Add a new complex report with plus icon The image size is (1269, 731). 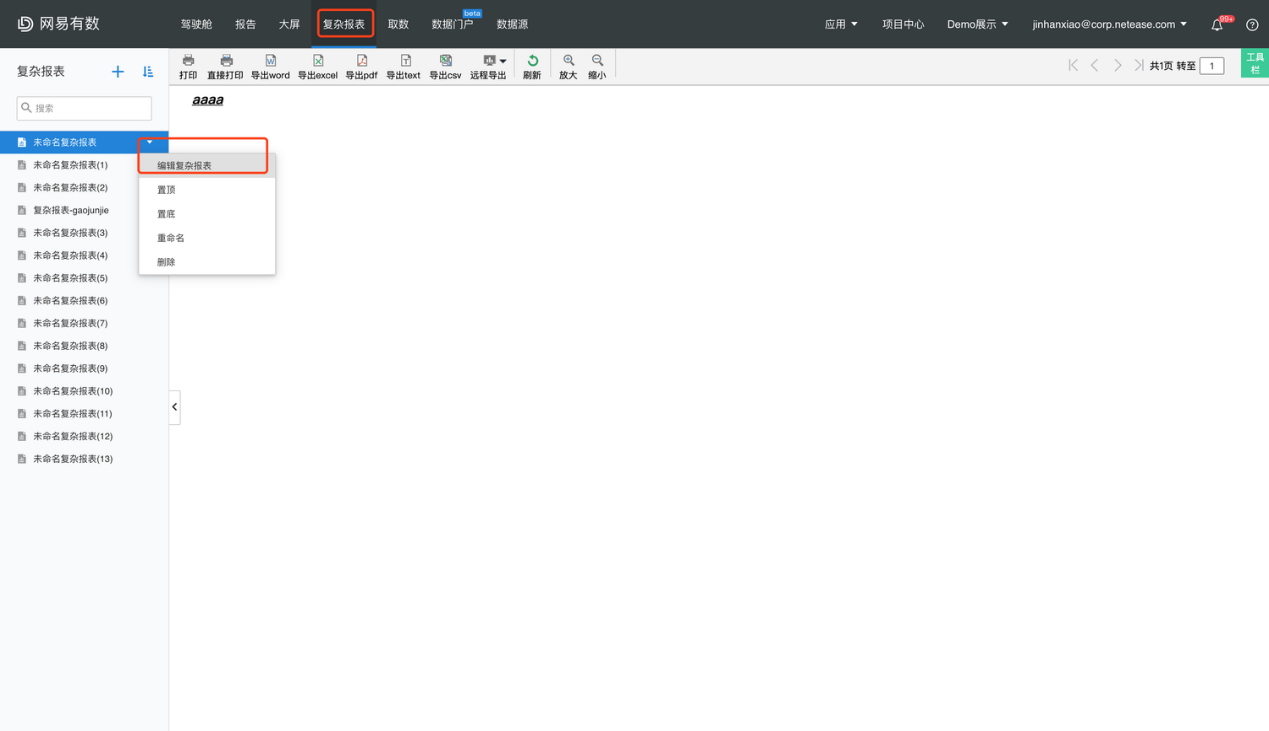(118, 72)
